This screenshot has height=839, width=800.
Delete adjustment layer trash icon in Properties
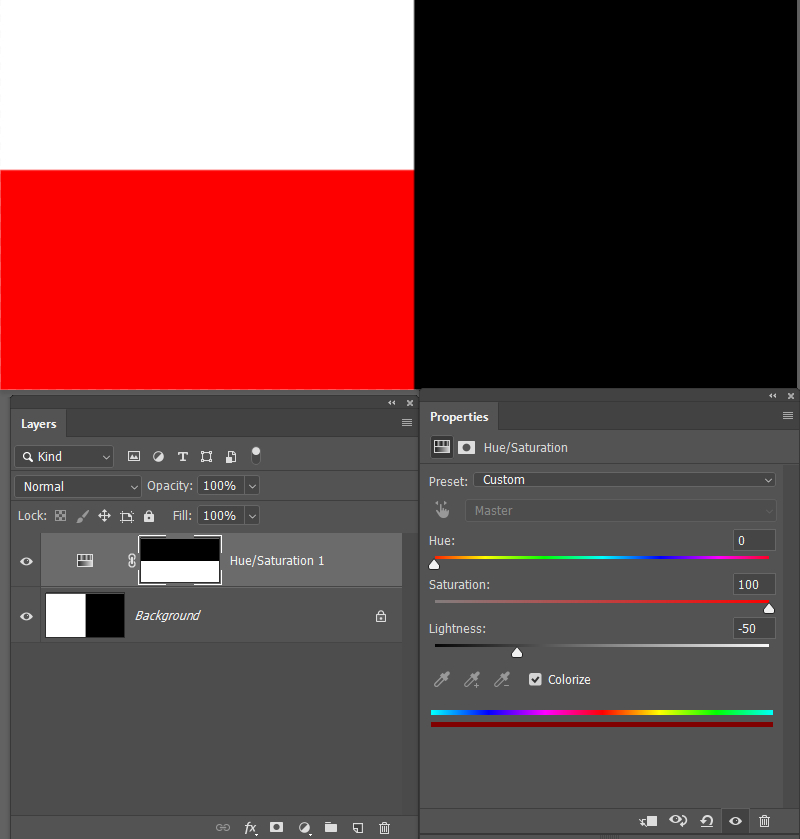pos(765,821)
